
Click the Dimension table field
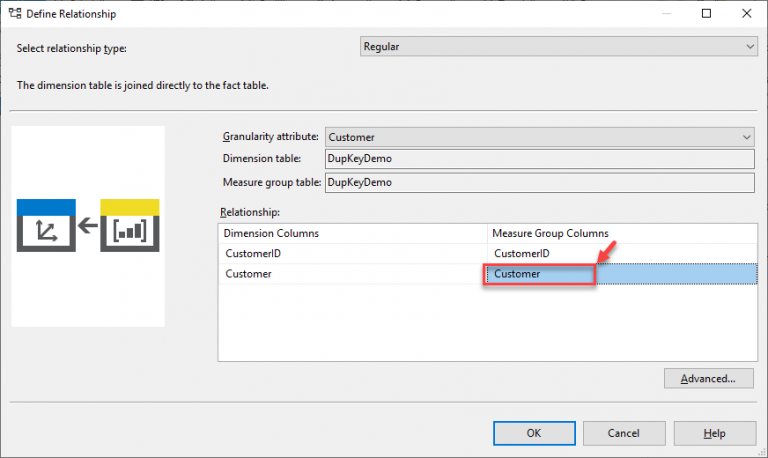(538, 159)
